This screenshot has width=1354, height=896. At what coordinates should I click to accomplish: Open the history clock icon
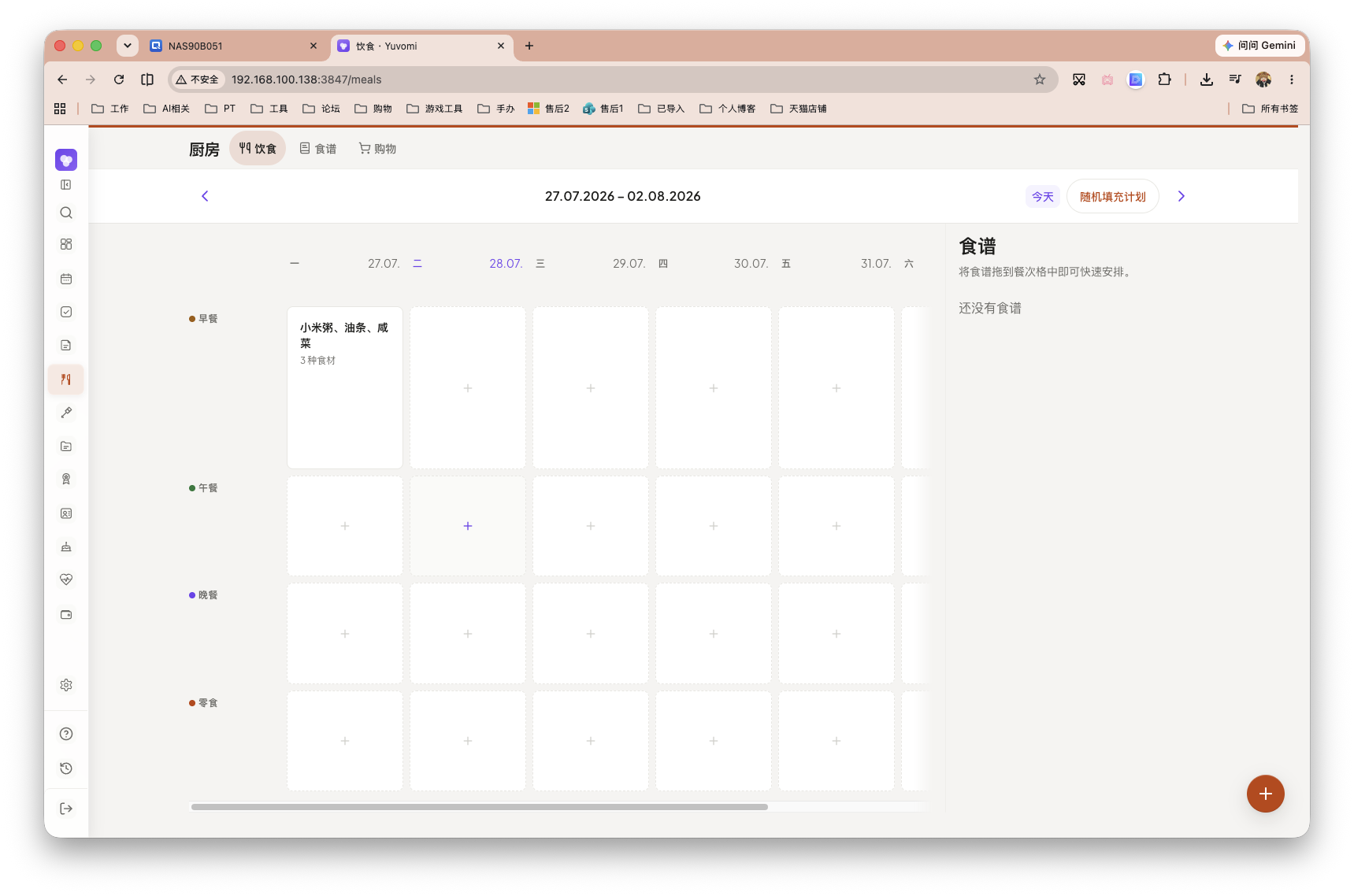66,768
